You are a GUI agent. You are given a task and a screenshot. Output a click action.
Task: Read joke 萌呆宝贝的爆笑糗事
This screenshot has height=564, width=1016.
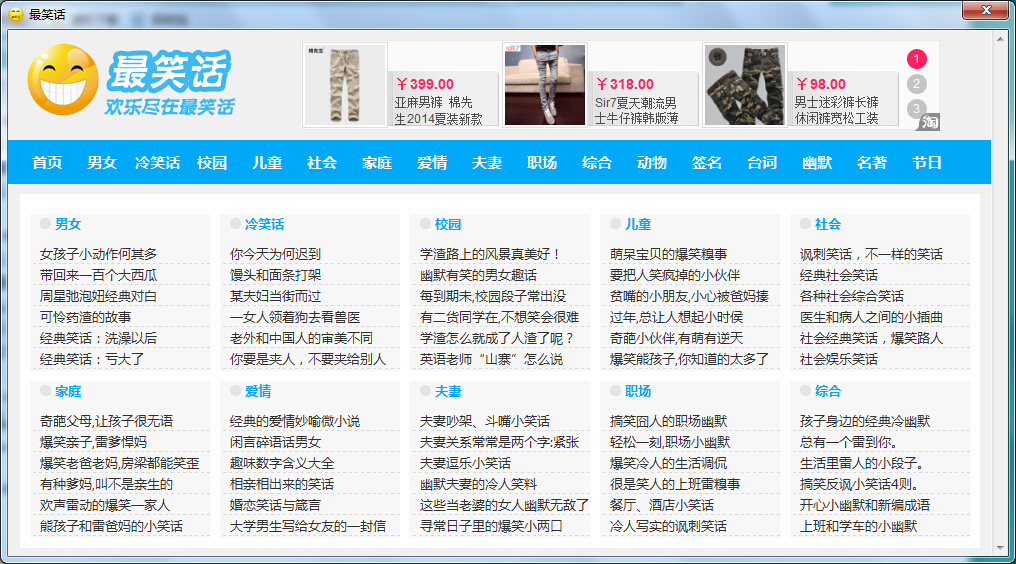tap(669, 254)
